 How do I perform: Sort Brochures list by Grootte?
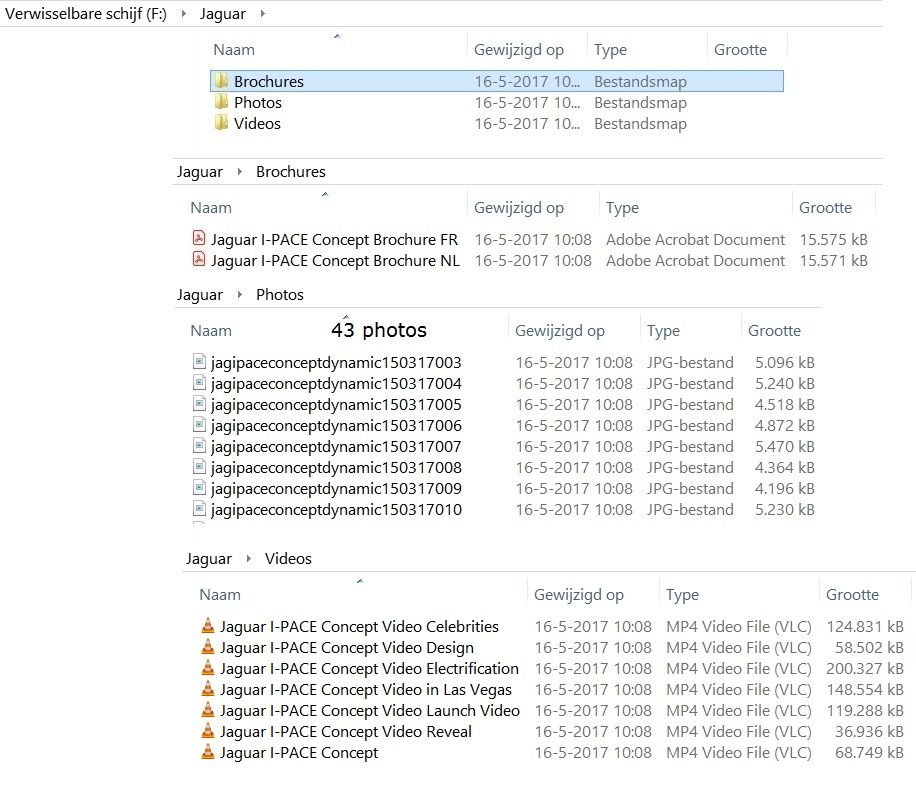pos(825,208)
